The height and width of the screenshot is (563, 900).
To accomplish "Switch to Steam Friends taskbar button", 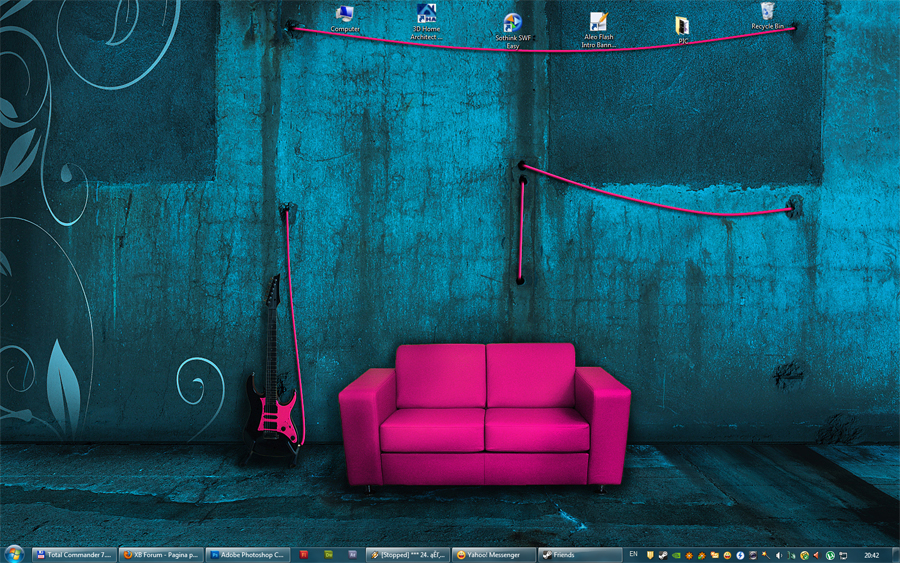I will tap(580, 555).
